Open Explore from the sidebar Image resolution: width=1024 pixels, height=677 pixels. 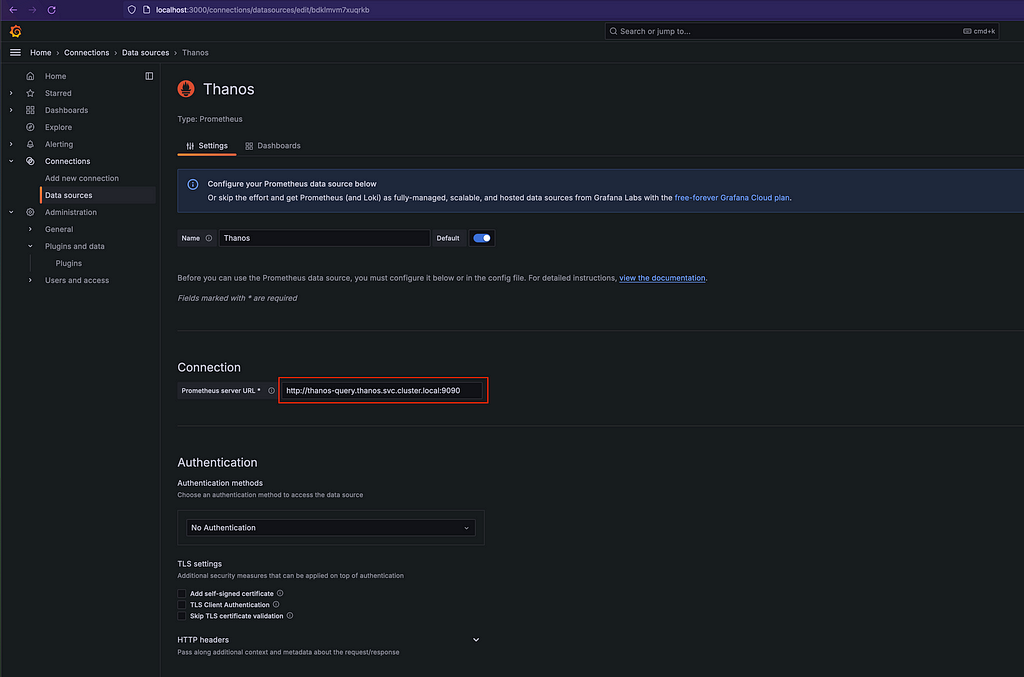tap(58, 127)
